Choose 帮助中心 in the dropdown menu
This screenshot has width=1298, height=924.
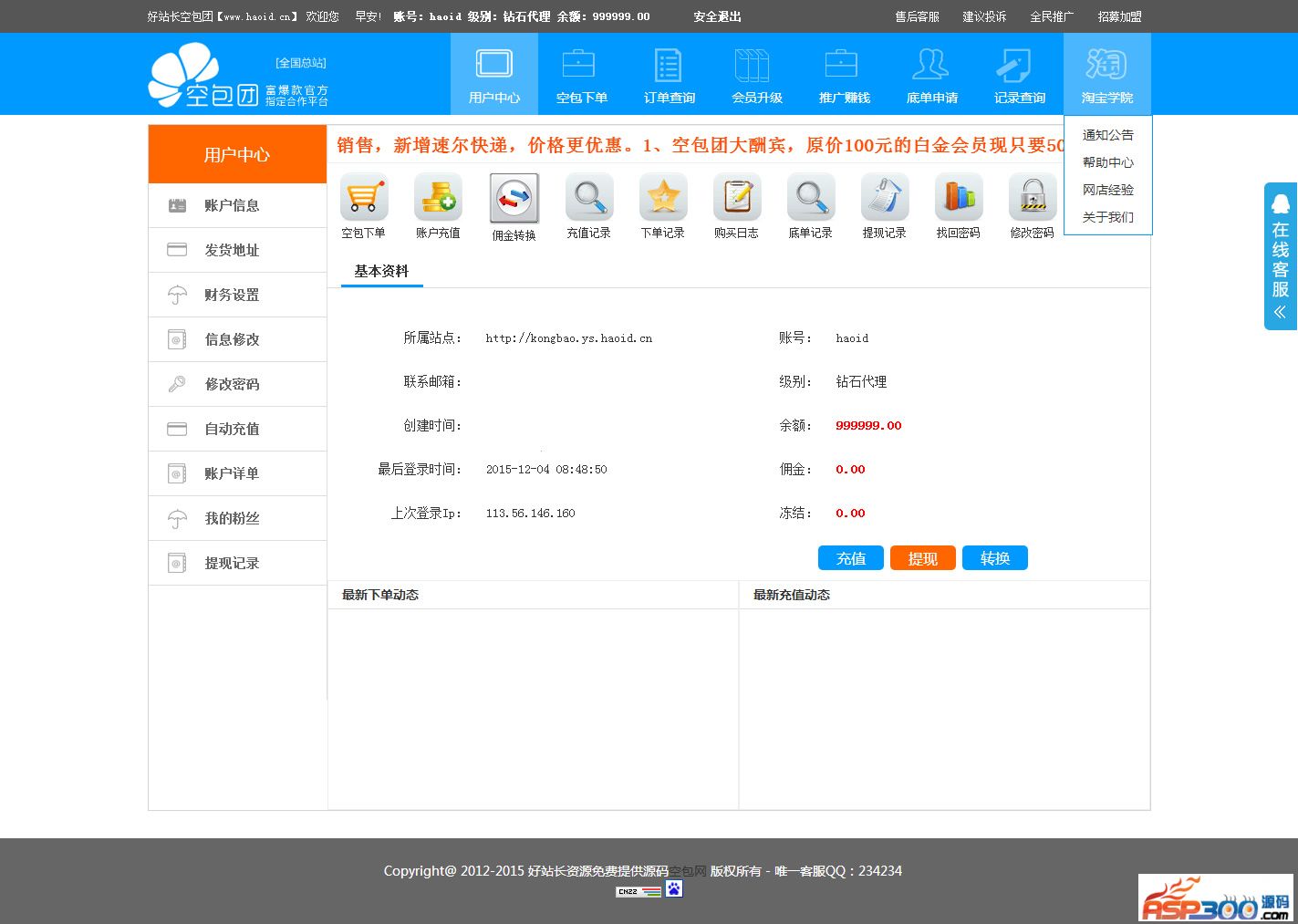click(x=1107, y=162)
